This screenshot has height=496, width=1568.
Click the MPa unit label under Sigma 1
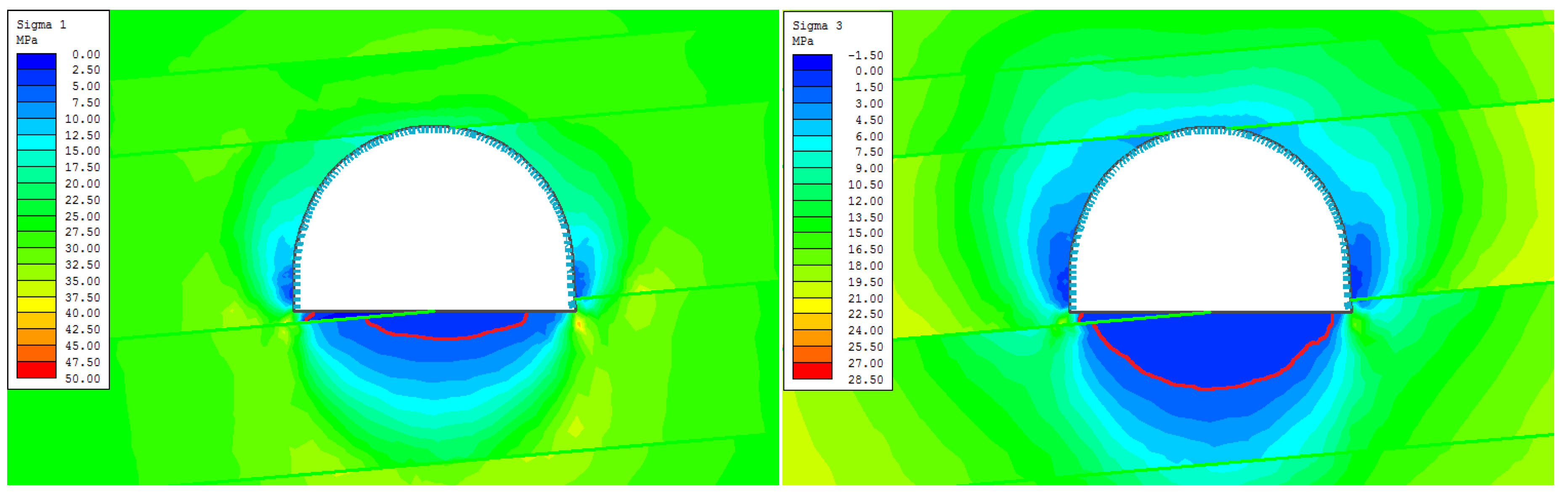[27, 40]
